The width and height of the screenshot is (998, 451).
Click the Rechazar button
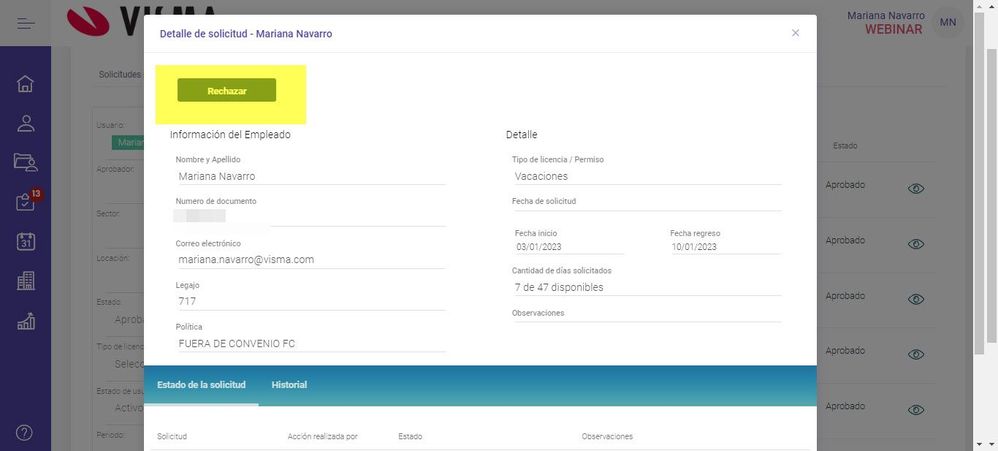pyautogui.click(x=227, y=90)
